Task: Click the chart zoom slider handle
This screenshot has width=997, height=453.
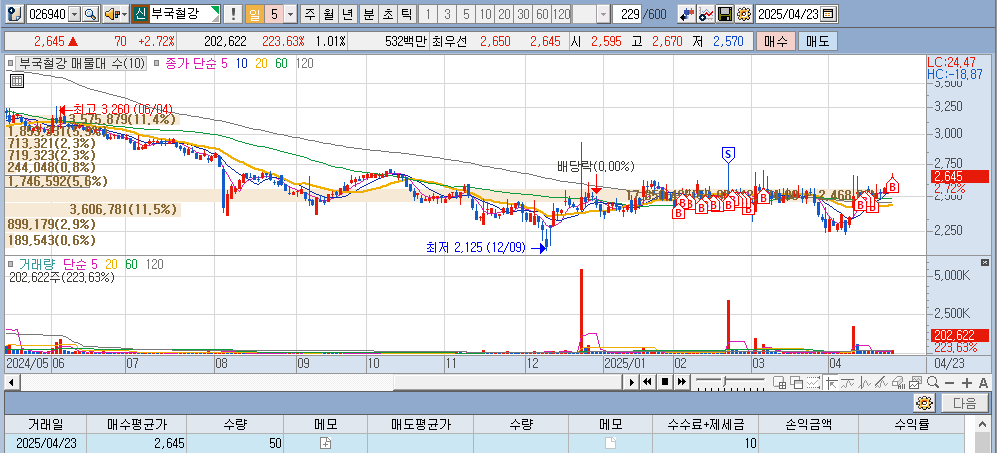Action: point(725,381)
